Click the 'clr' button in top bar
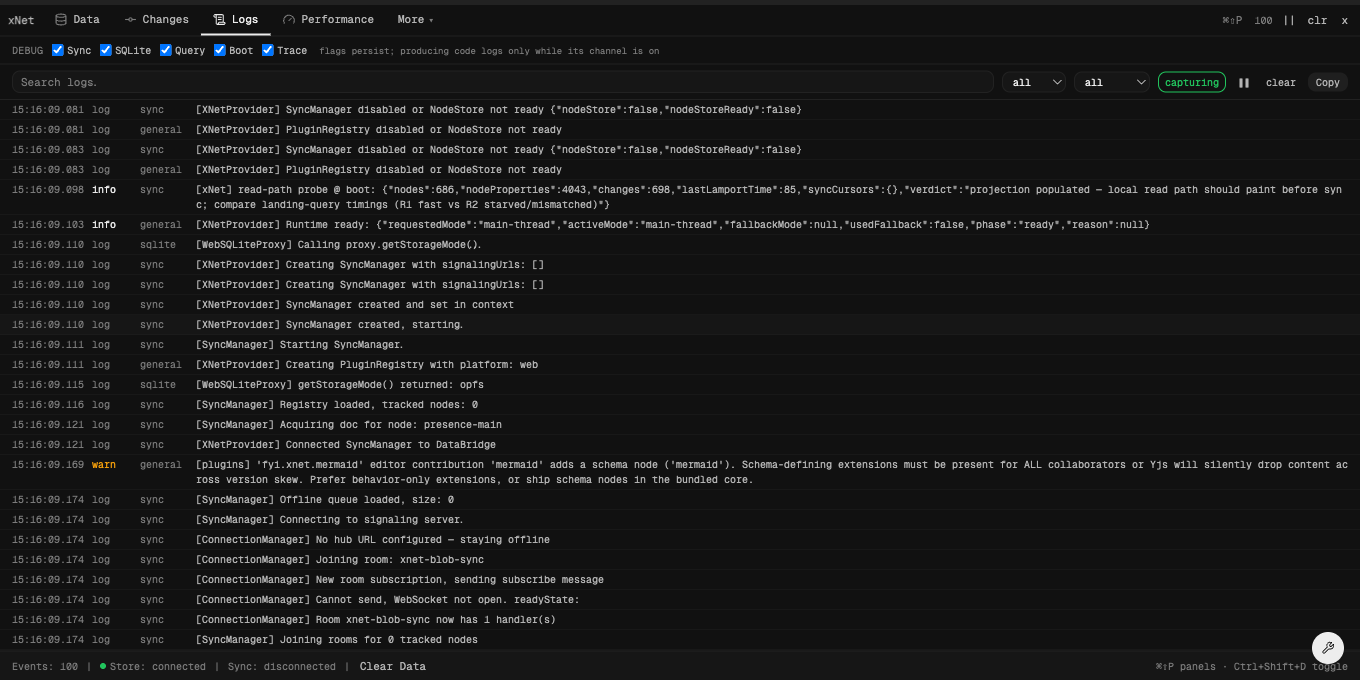 click(1317, 20)
